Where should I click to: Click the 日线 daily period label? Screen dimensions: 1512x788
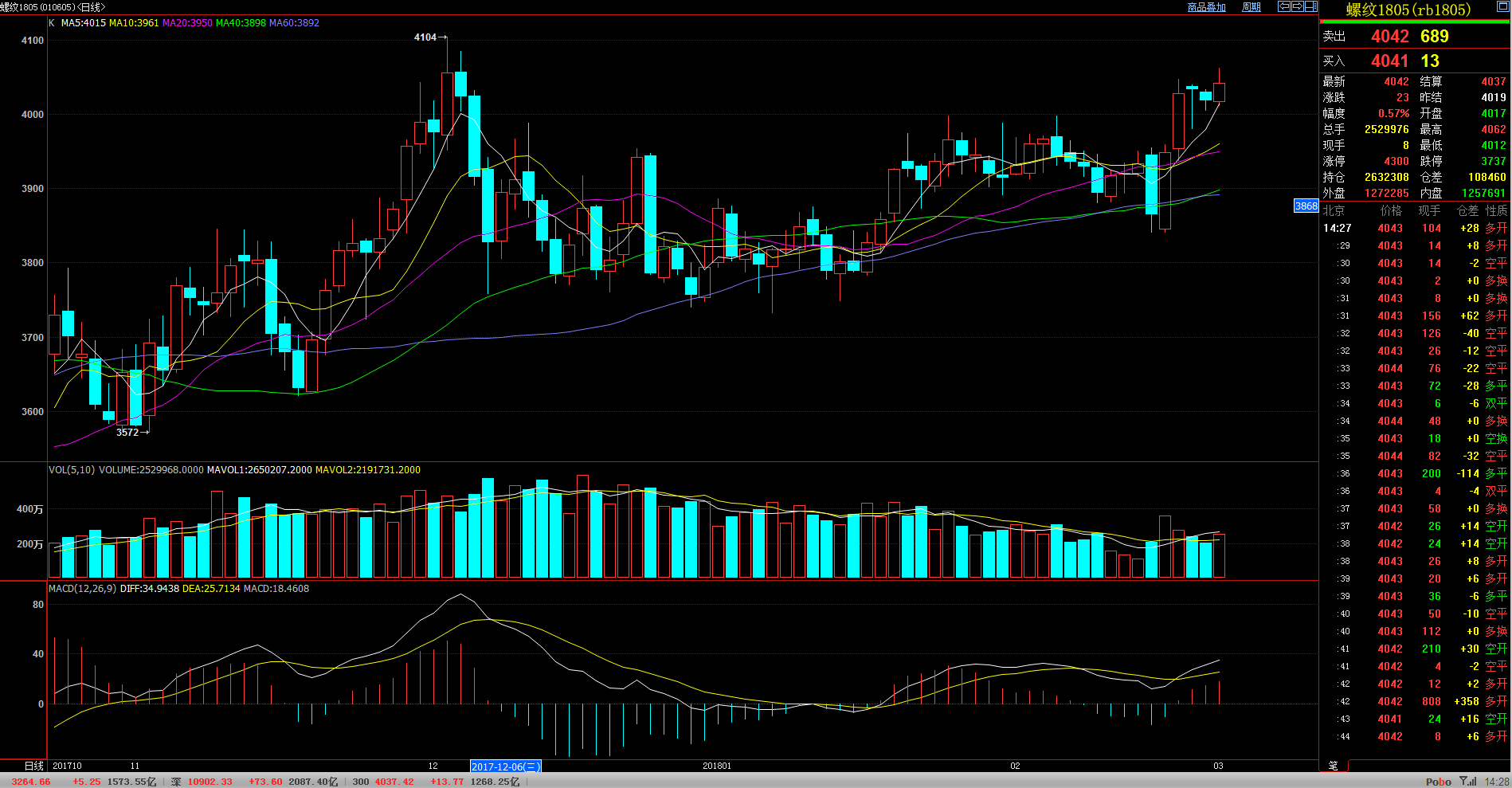(33, 766)
